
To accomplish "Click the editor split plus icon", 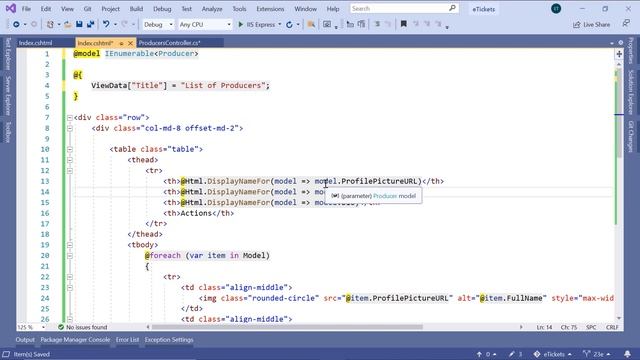I will pos(619,54).
